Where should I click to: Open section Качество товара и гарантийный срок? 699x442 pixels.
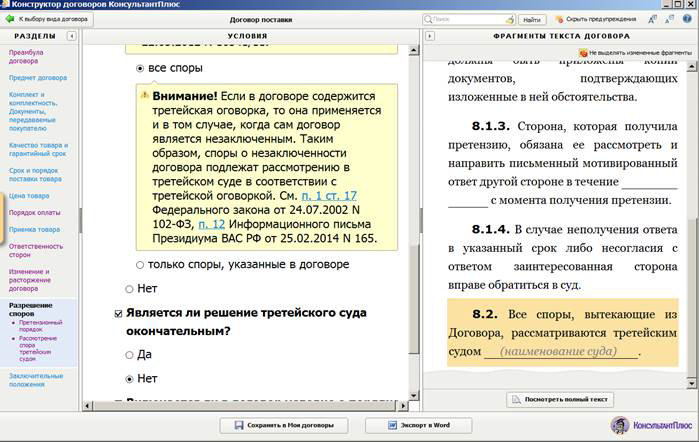click(x=38, y=149)
